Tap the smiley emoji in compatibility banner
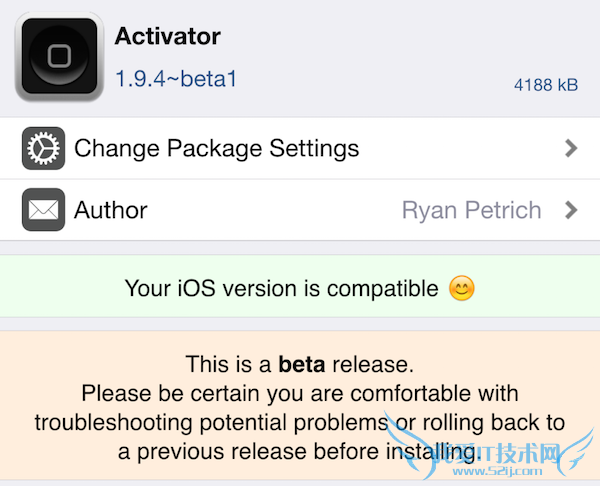Viewport: 600px width, 486px height. point(461,289)
